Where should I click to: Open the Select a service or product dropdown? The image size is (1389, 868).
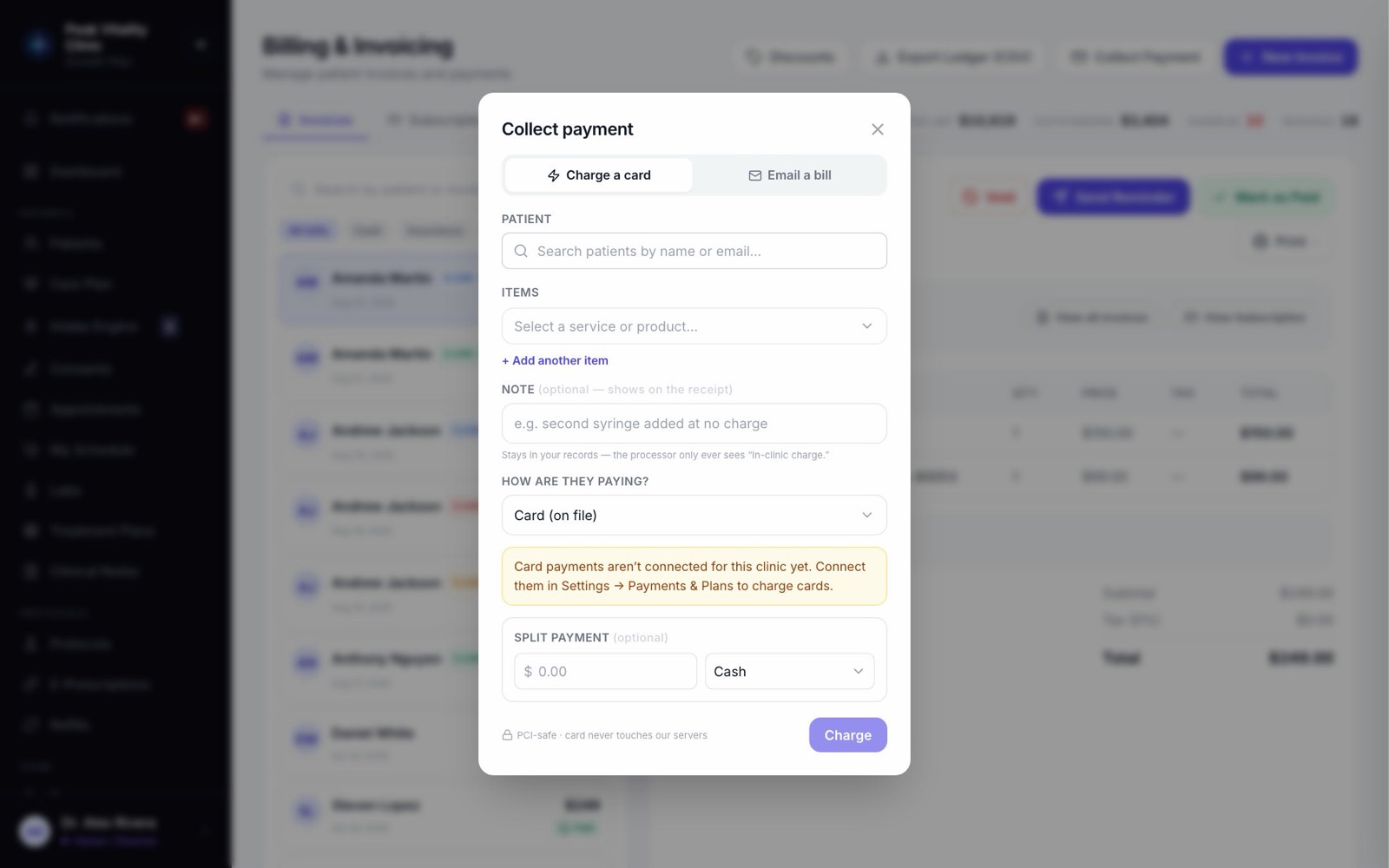694,326
